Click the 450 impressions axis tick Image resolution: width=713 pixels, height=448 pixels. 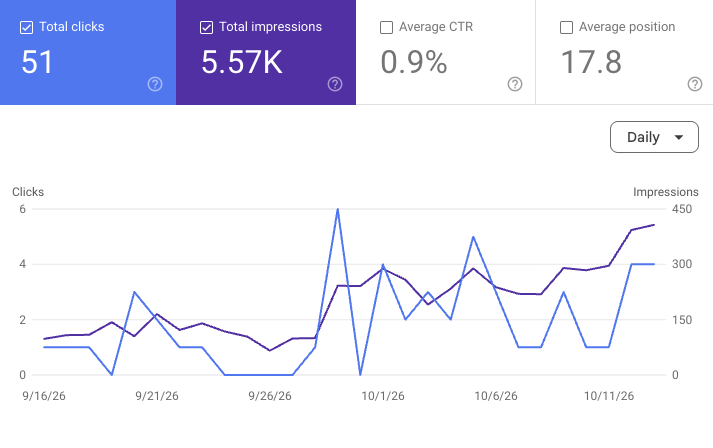point(682,209)
